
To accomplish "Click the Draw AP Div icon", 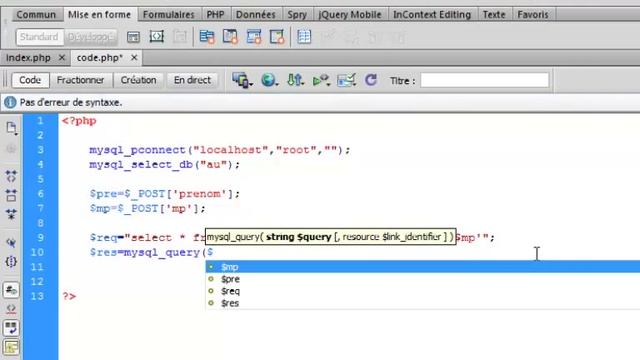I will point(157,37).
